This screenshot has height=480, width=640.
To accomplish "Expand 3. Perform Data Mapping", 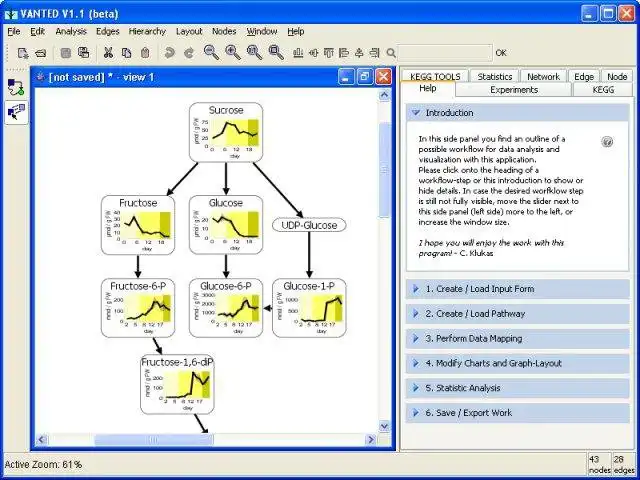I will click(518, 339).
